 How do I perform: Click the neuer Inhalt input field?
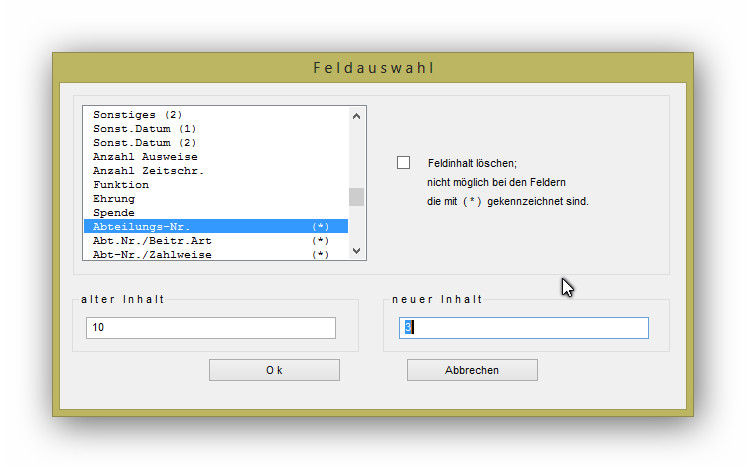(524, 328)
